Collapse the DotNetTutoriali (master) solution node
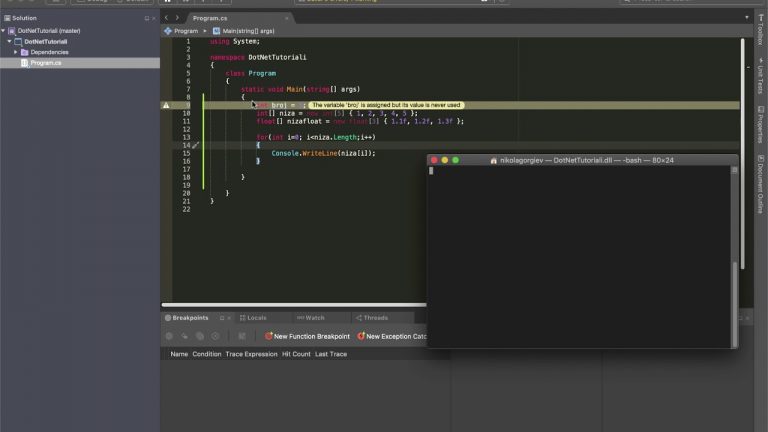This screenshot has height=432, width=768. [3, 31]
